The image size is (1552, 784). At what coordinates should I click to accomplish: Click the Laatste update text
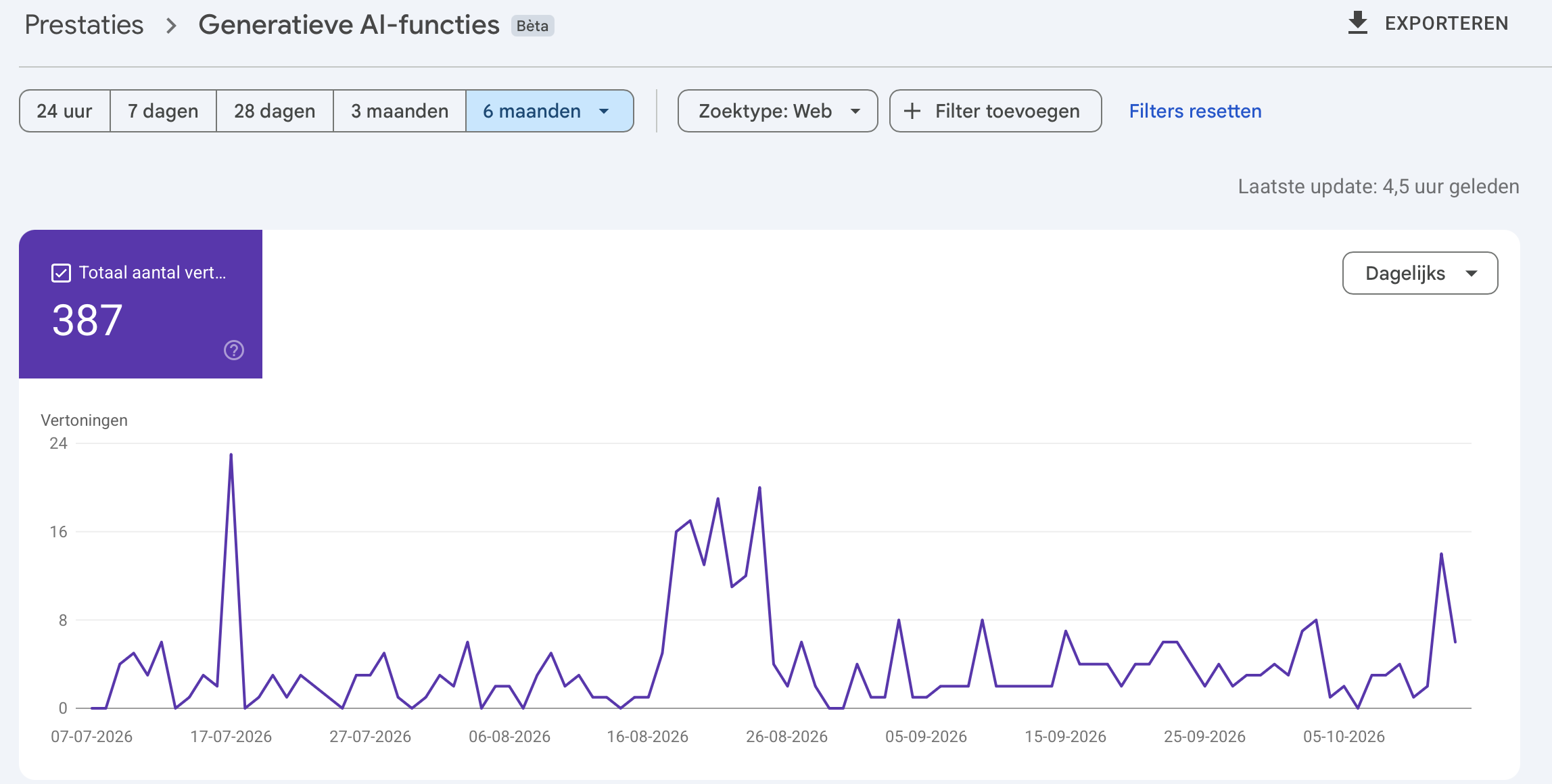[x=1378, y=187]
